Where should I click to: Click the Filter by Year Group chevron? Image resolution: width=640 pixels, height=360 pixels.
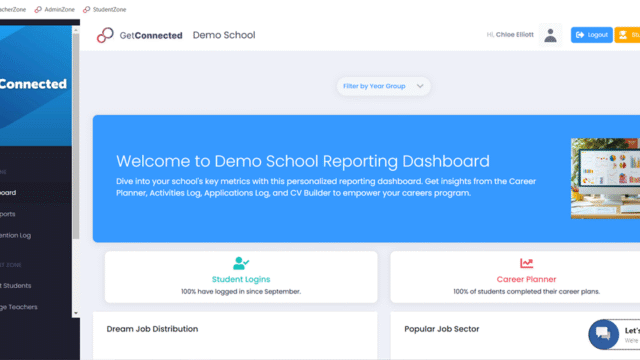pos(420,86)
